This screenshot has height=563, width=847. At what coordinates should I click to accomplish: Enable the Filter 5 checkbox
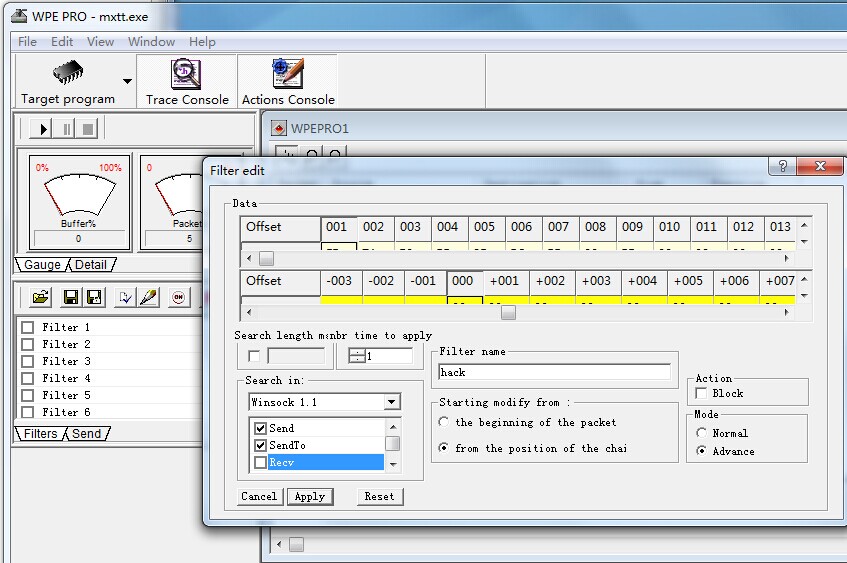tap(28, 395)
